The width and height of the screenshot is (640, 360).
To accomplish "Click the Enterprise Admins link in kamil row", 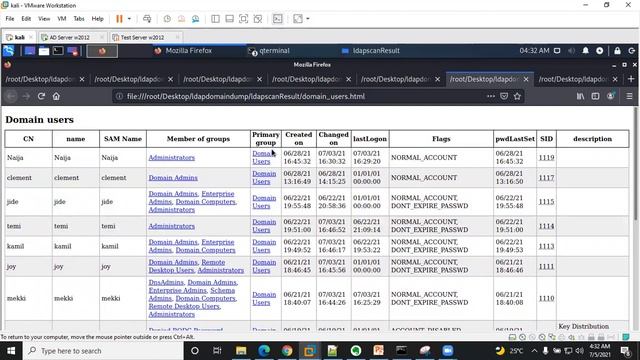I will point(191,246).
